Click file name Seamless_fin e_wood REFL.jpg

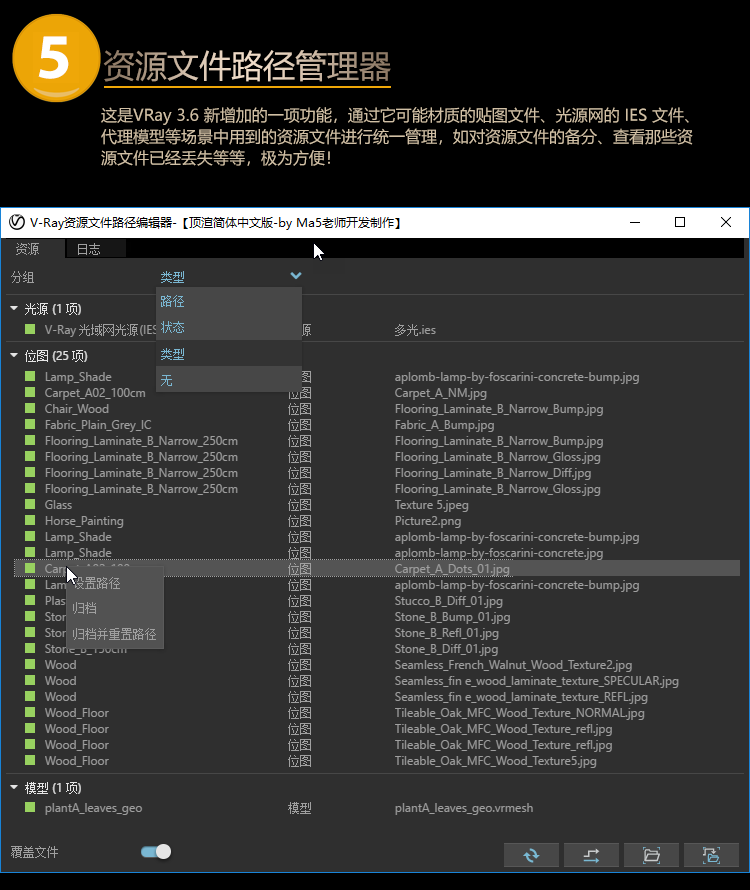[x=521, y=696]
